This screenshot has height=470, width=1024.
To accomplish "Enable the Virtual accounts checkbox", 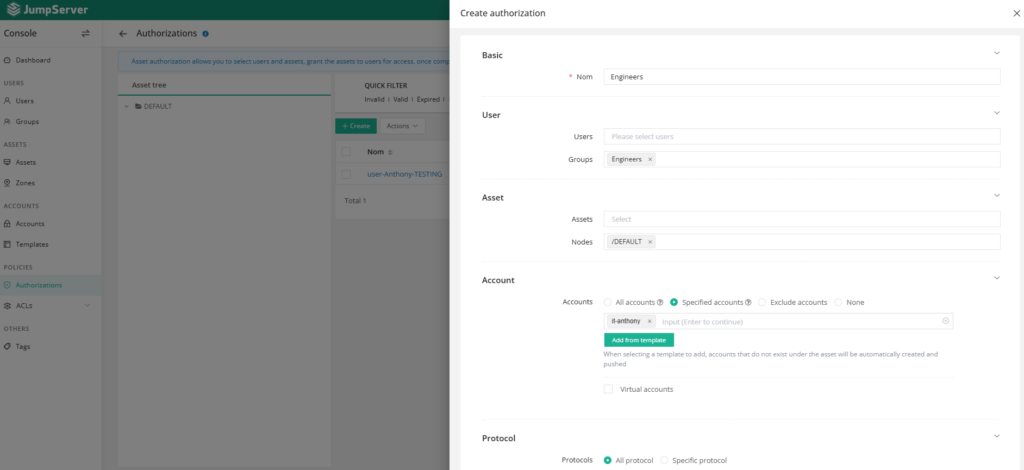I will click(x=608, y=389).
